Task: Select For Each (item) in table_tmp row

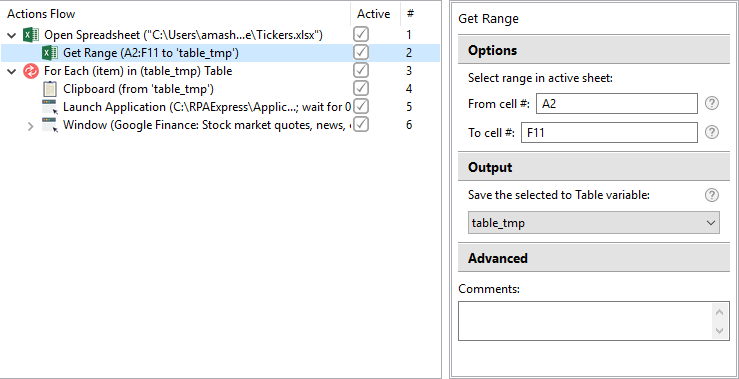Action: point(221,71)
